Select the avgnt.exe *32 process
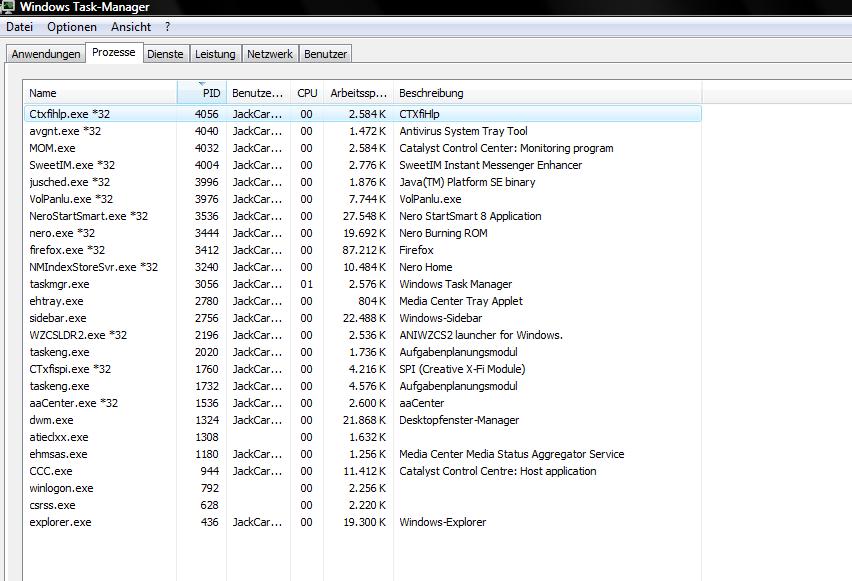 (362, 131)
